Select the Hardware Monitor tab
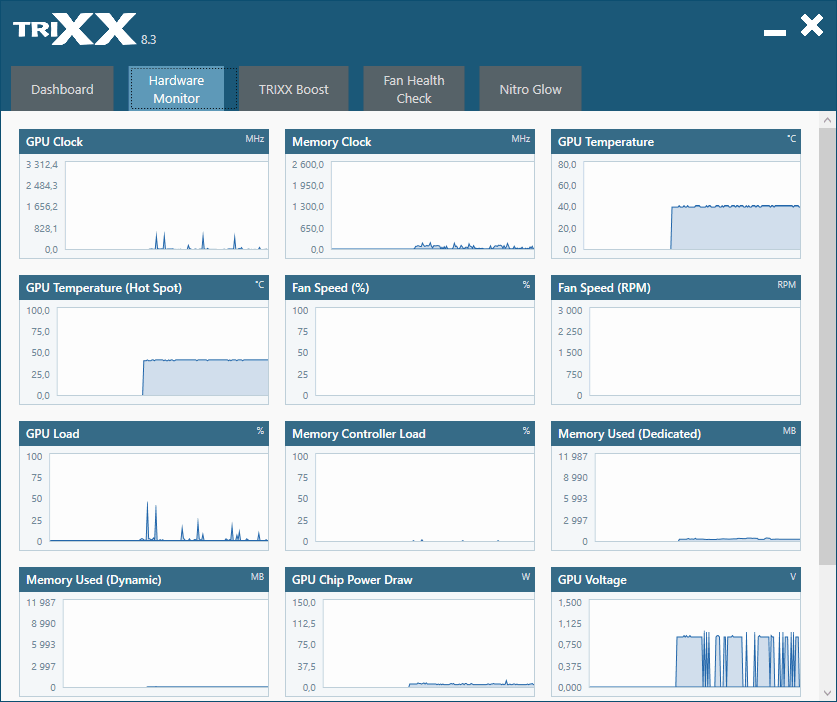 [177, 89]
